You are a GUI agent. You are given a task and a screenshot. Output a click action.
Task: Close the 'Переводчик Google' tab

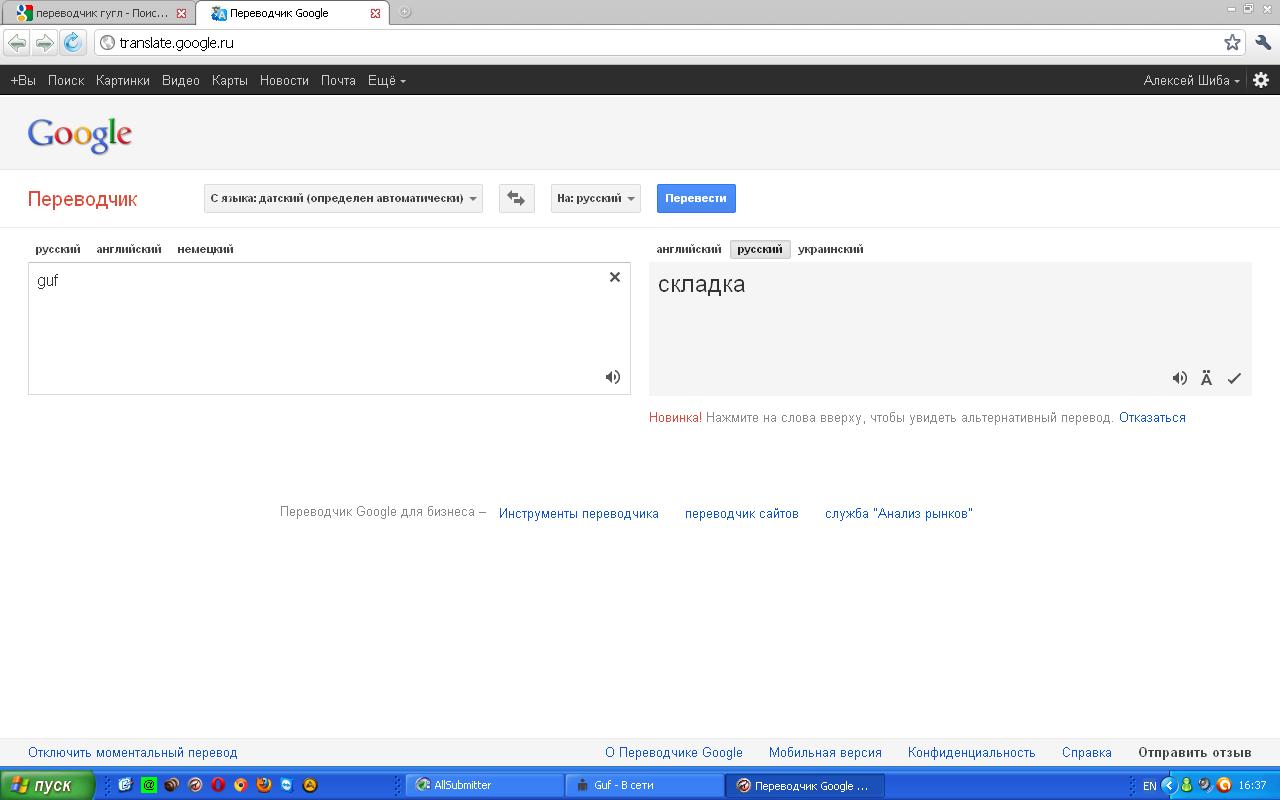point(375,14)
